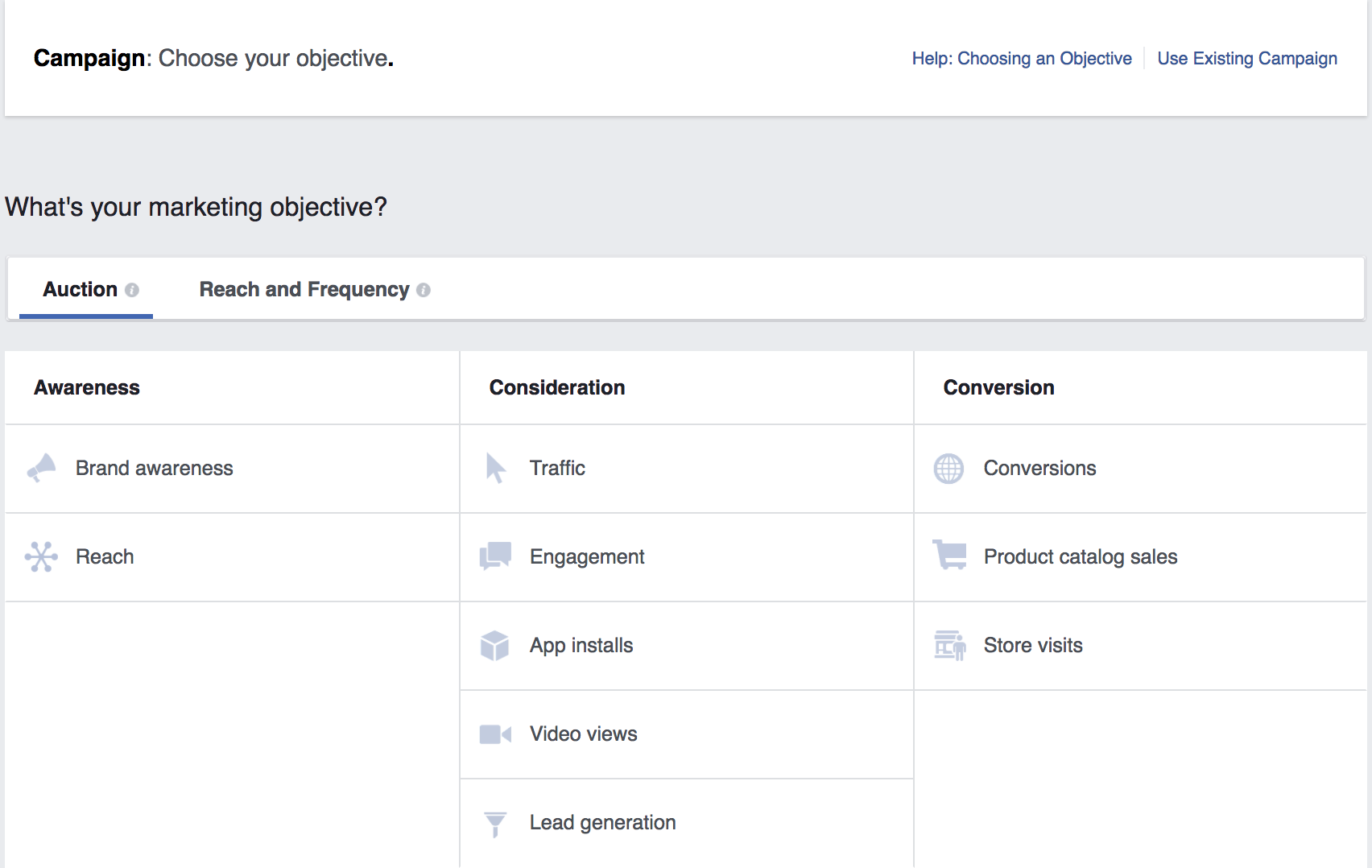The height and width of the screenshot is (868, 1372).
Task: Open Help: Choosing an Objective
Action: [1022, 58]
